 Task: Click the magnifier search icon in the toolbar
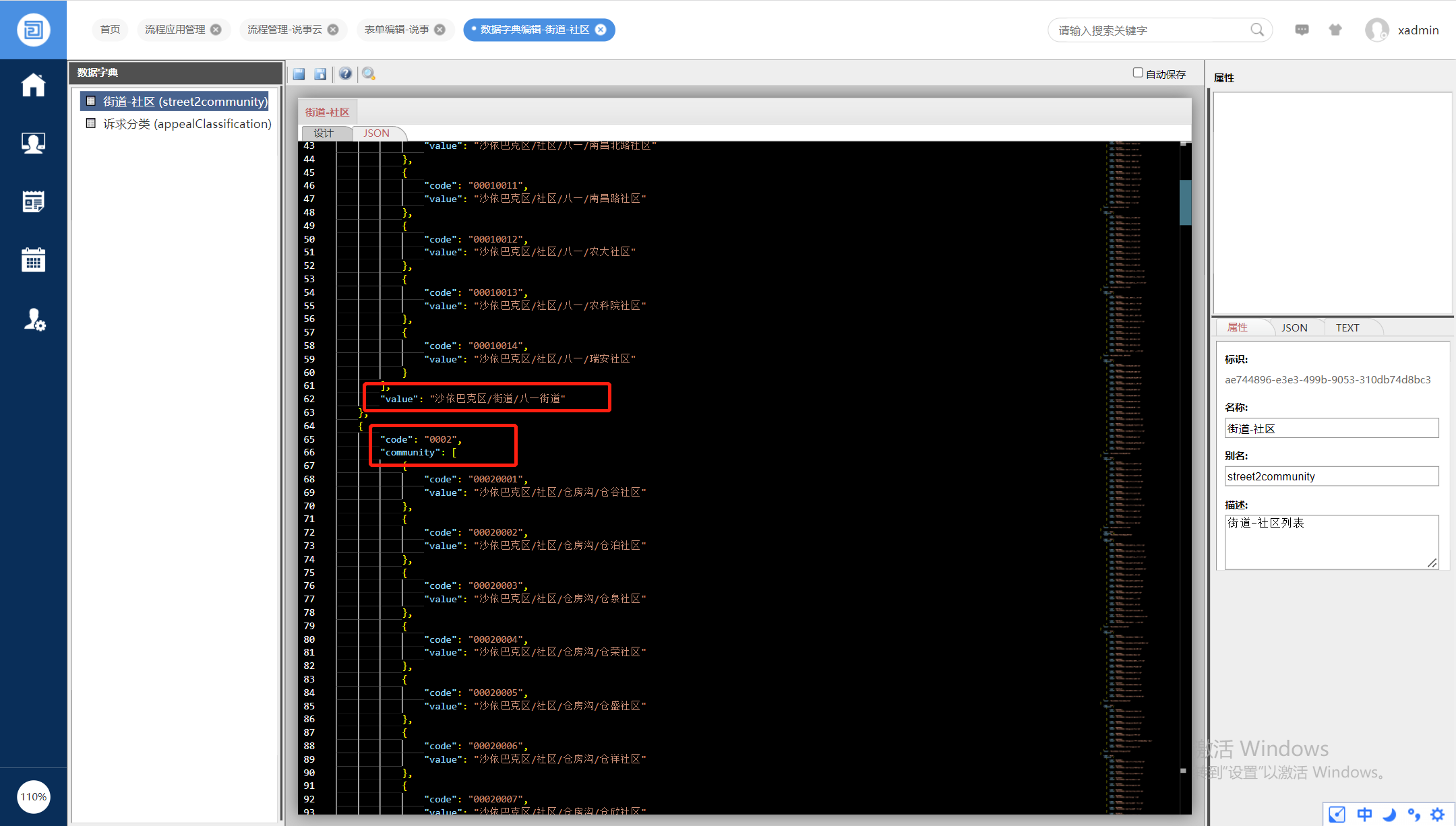pos(369,74)
